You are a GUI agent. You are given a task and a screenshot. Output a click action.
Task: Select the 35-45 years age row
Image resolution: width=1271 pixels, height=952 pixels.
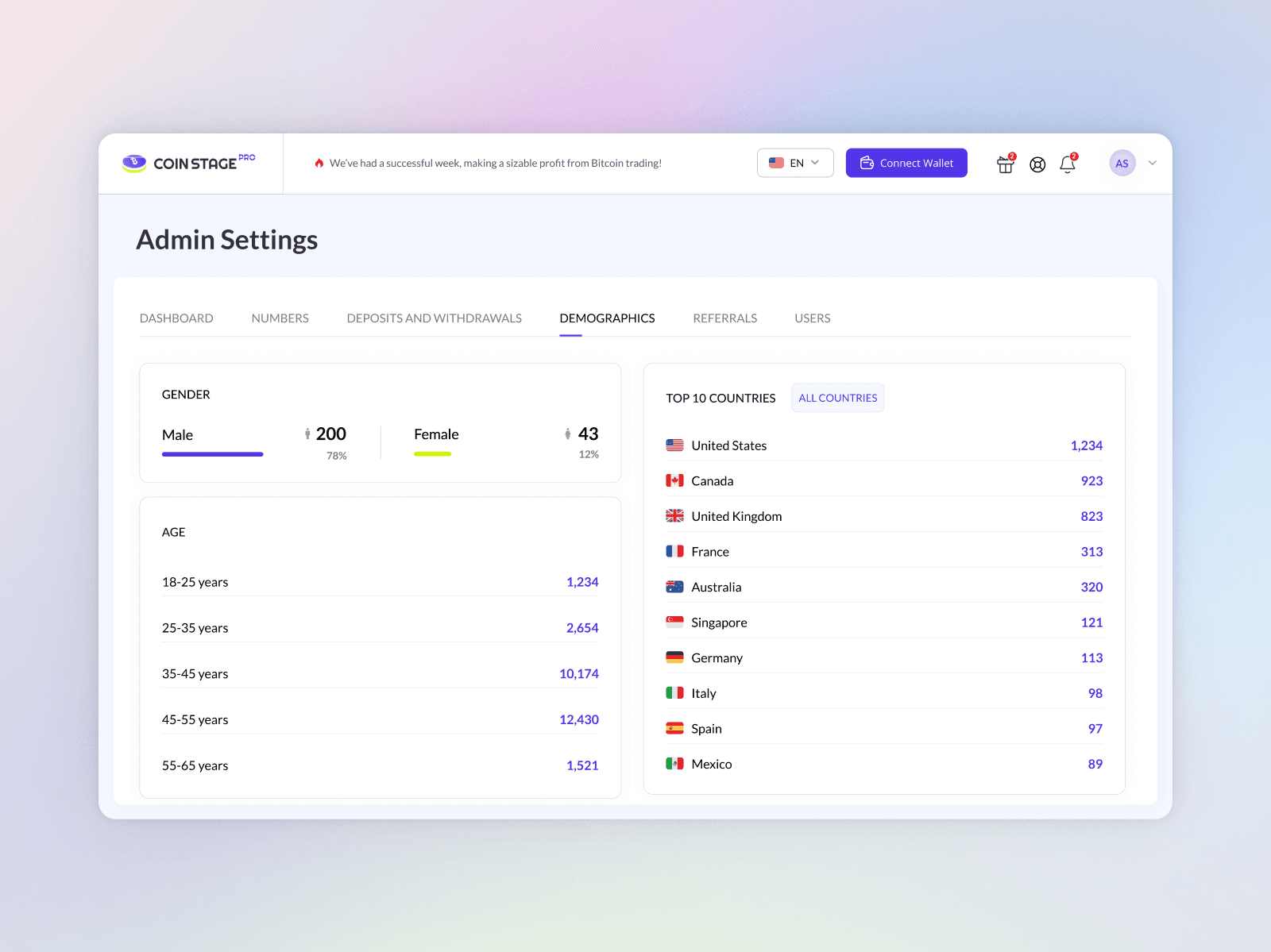[x=380, y=673]
